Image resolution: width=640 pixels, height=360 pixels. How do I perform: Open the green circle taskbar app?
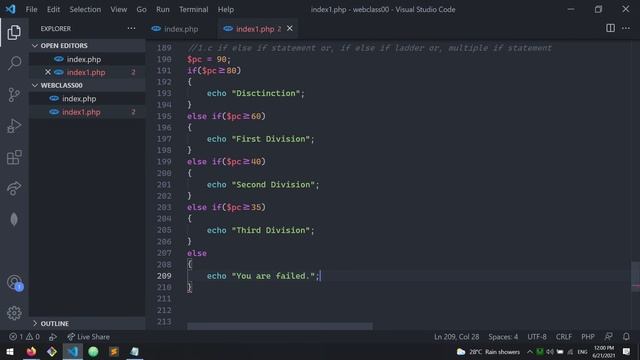(93, 351)
